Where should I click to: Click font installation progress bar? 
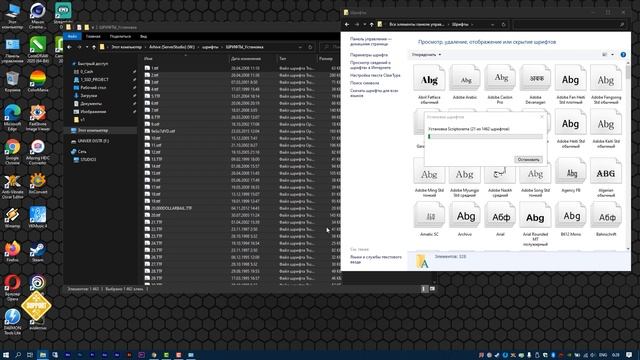click(x=485, y=137)
